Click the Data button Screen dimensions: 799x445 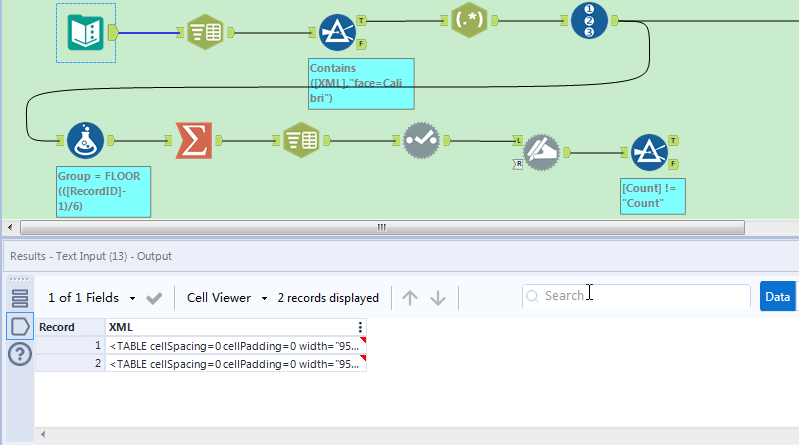click(x=778, y=297)
